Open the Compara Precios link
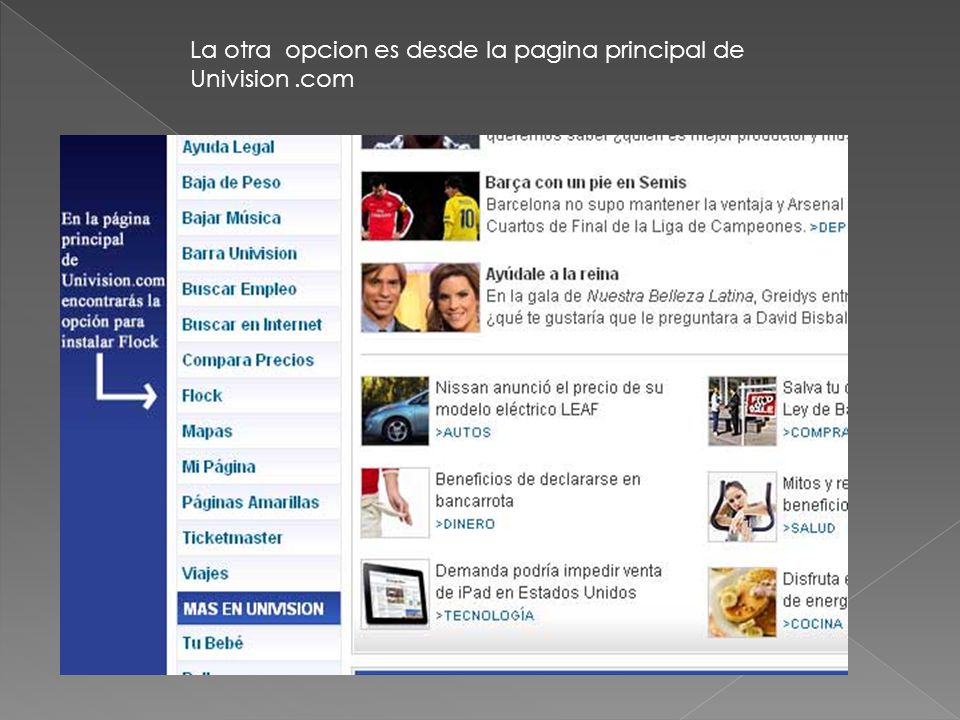The image size is (960, 720). tap(248, 360)
